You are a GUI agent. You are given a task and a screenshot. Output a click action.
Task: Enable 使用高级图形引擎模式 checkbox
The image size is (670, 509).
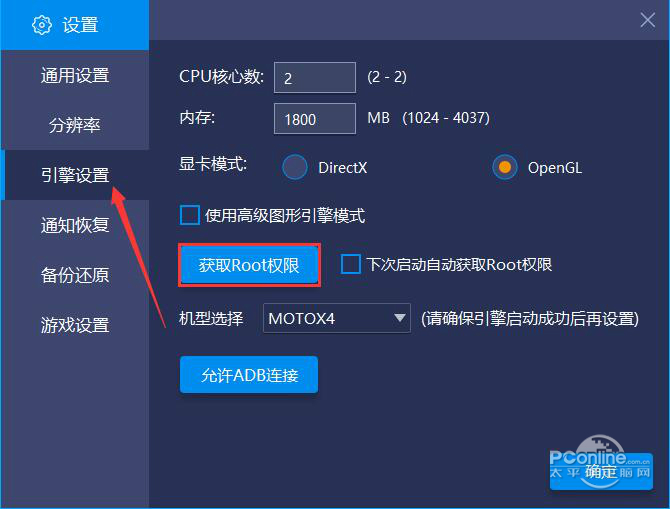[190, 215]
